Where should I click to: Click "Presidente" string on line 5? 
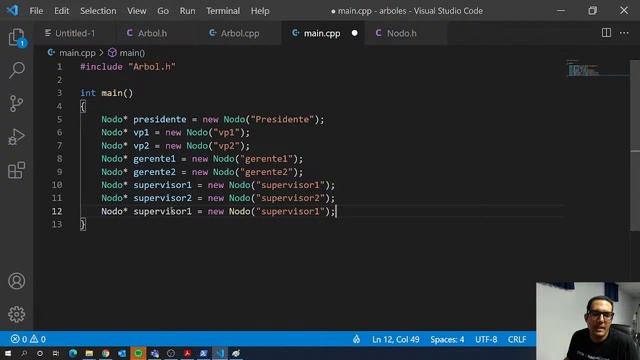[x=282, y=119]
